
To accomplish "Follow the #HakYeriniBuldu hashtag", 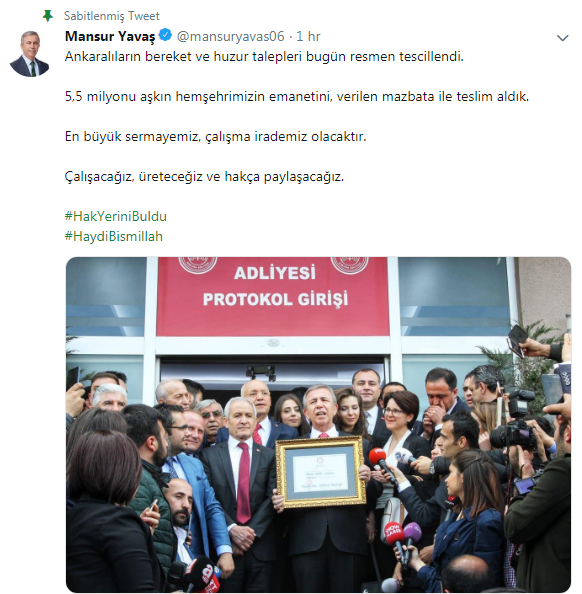I will 116,216.
